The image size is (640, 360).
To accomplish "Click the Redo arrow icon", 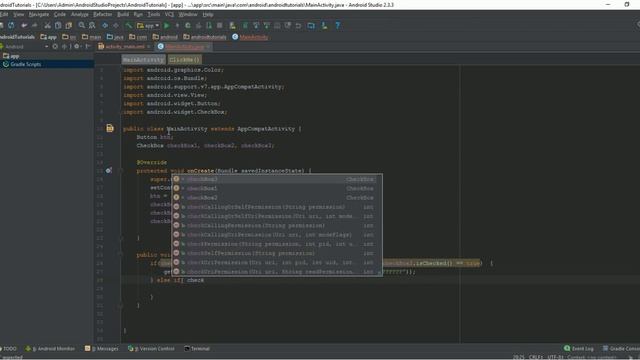I will (x=34, y=25).
